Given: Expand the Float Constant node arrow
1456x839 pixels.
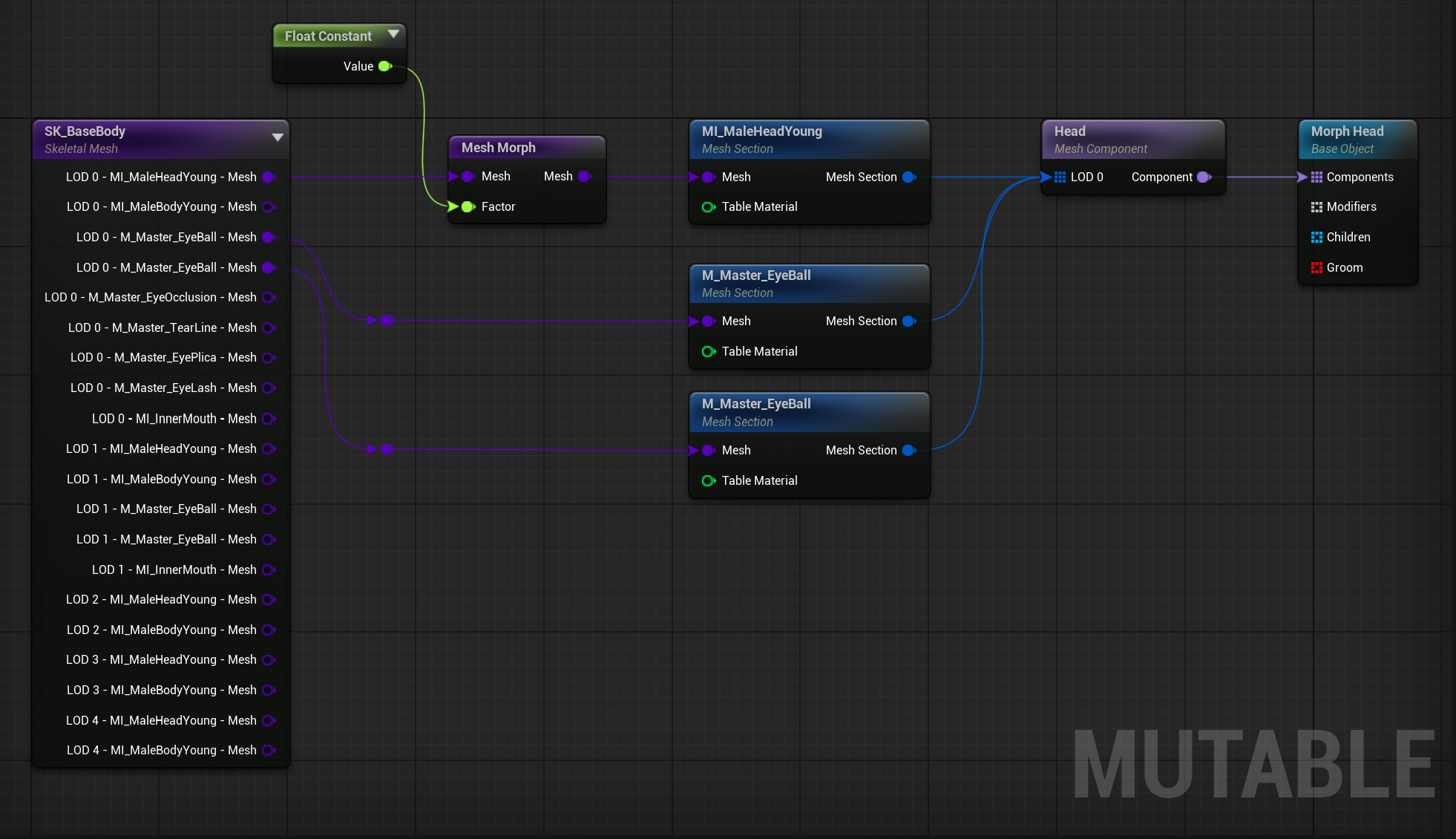Looking at the screenshot, I should [x=394, y=33].
